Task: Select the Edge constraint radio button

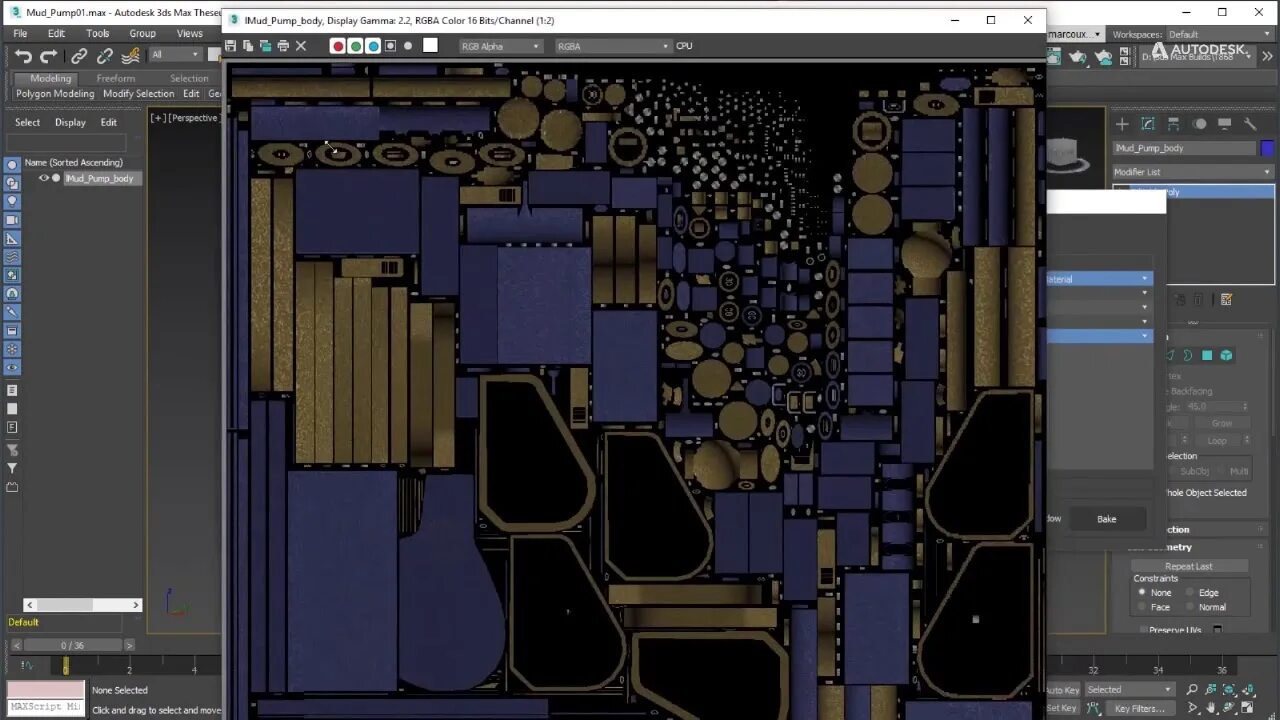Action: 1190,592
